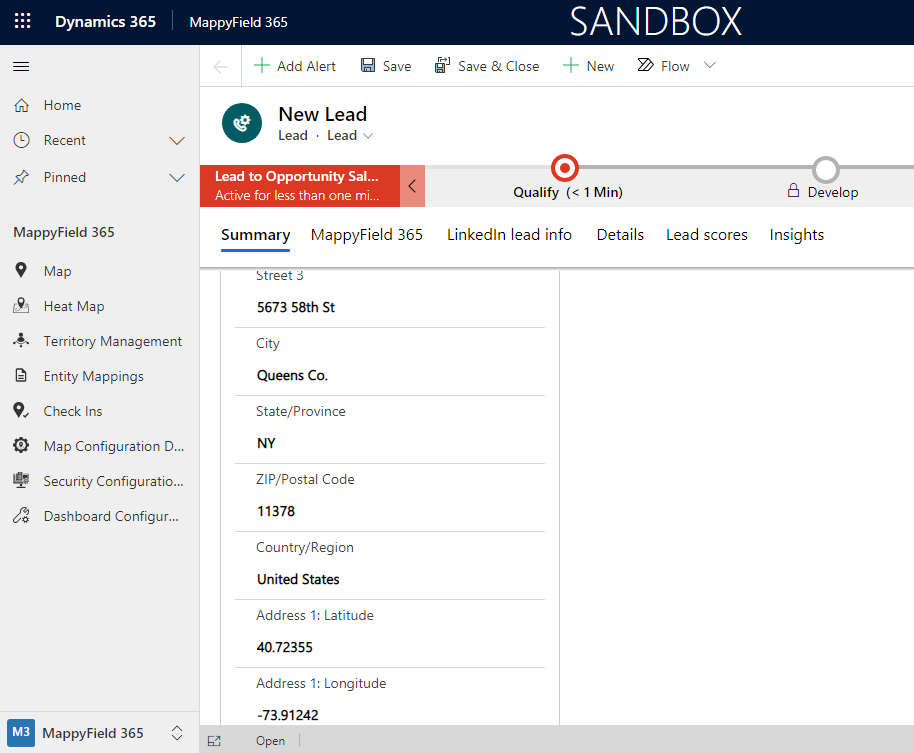The height and width of the screenshot is (753, 914).
Task: Click the Flow icon
Action: tap(645, 65)
